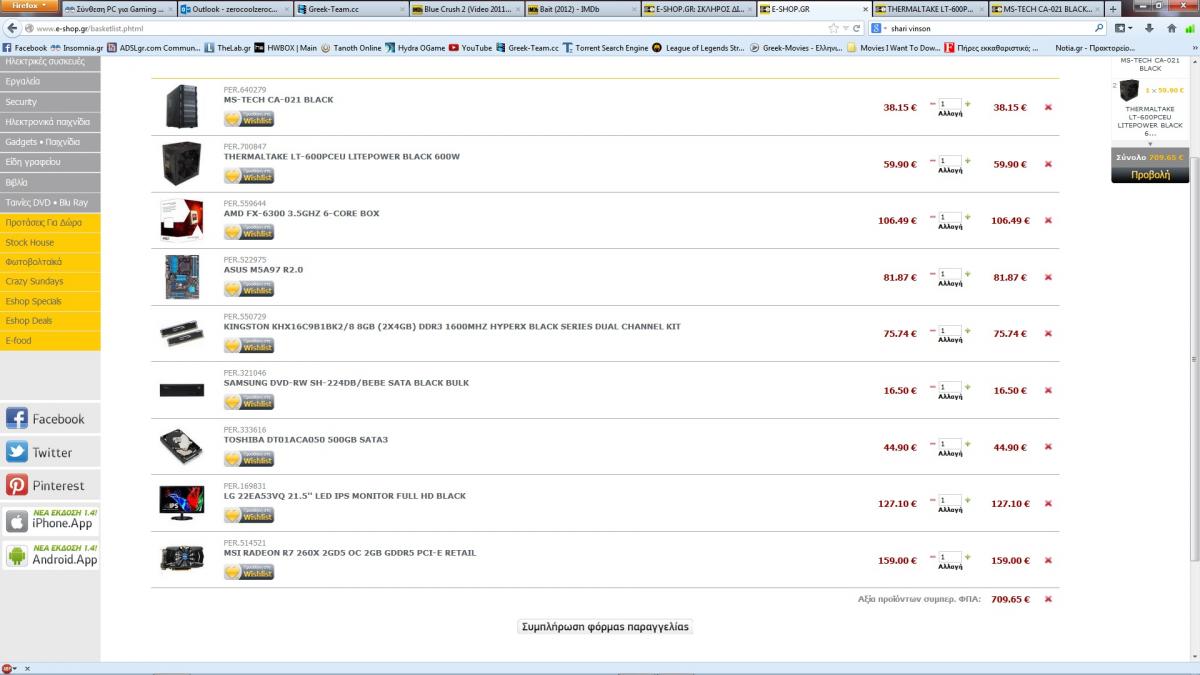Remove MS-TECH CA-021 BLACK from basket
The image size is (1200, 675).
point(1048,107)
